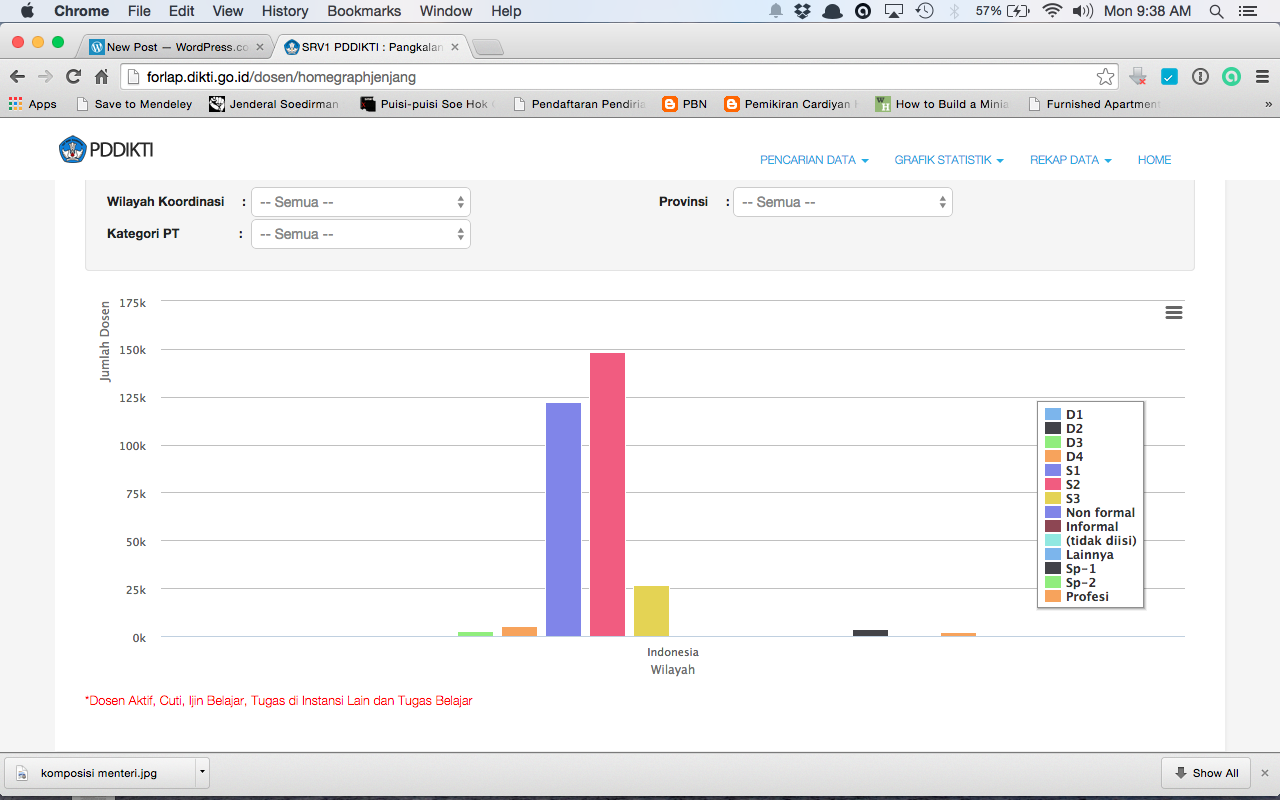
Task: Bookmark this page with the star icon
Action: coord(1105,77)
